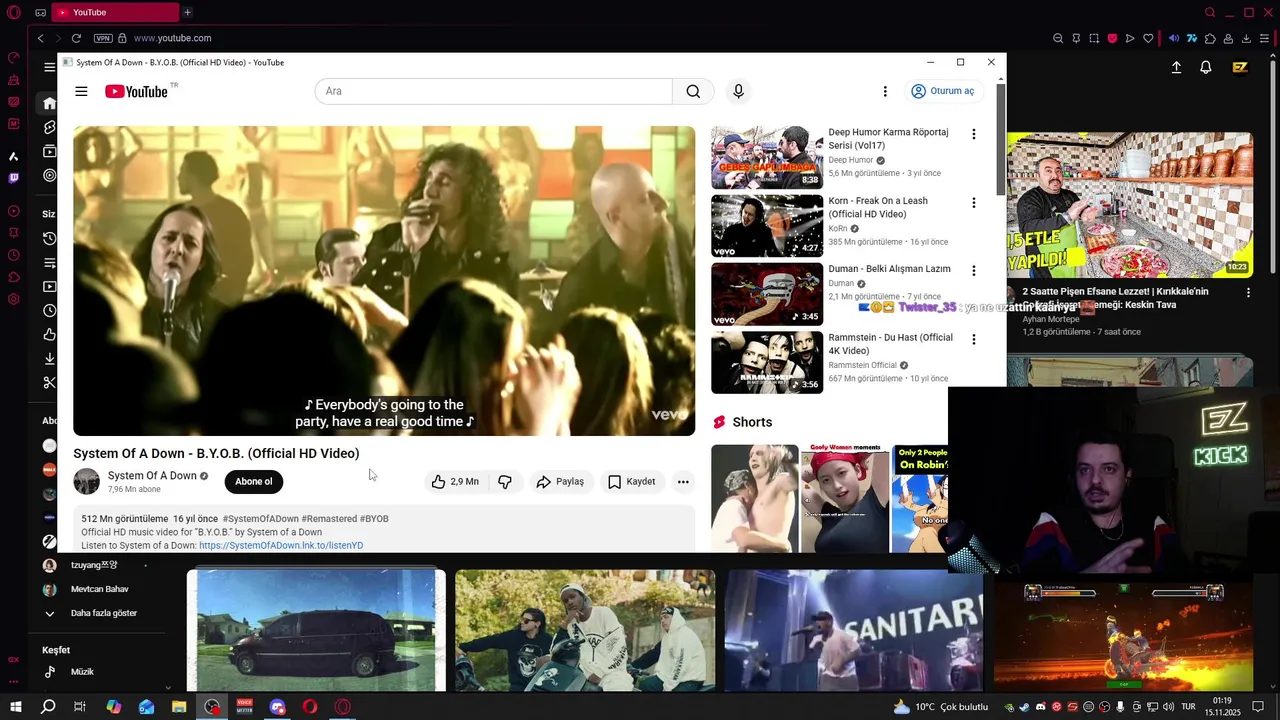Click the background YouTube Home icon
The width and height of the screenshot is (1280, 720).
pos(49,103)
